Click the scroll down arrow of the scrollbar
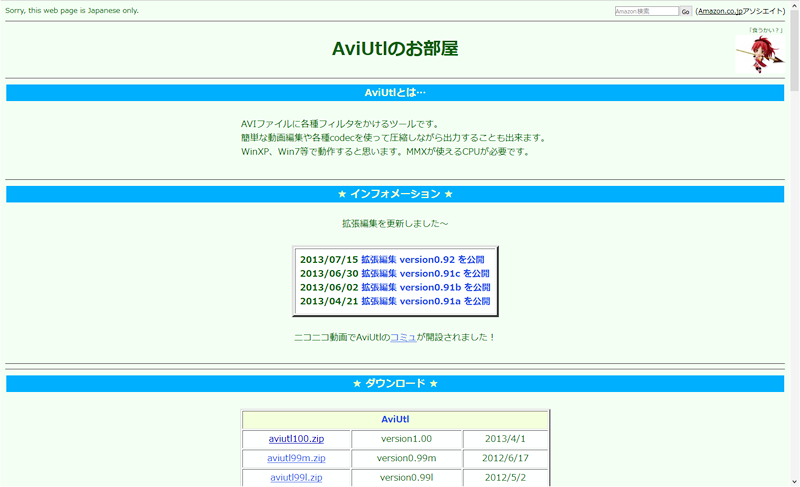 coord(794,482)
